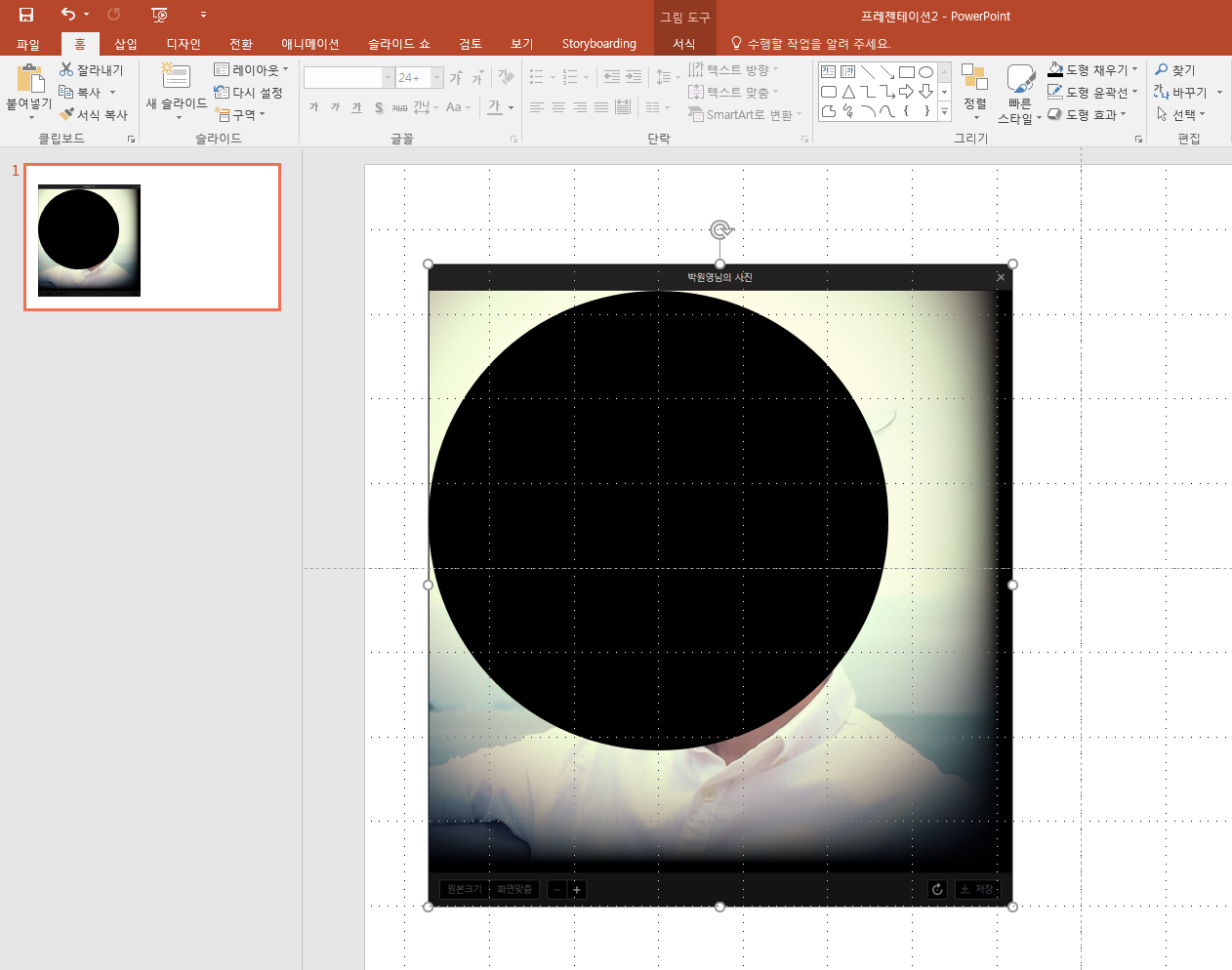Open line spacing options
1232x970 pixels.
tap(668, 77)
